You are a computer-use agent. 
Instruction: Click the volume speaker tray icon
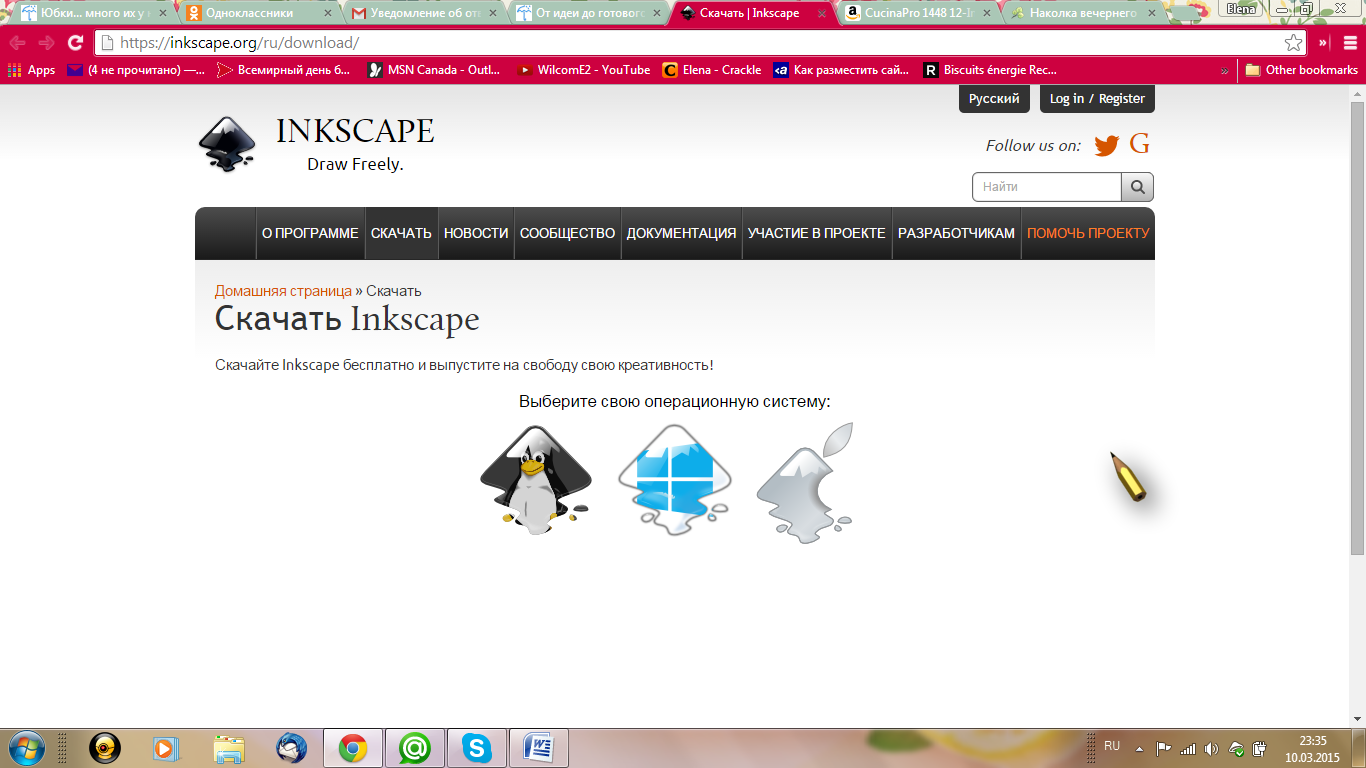[x=1211, y=748]
